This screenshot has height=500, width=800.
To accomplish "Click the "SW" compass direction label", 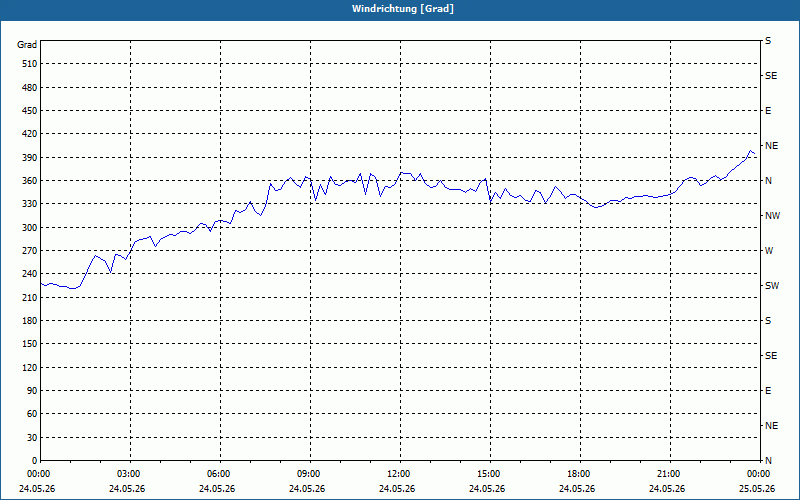I will tap(772, 286).
